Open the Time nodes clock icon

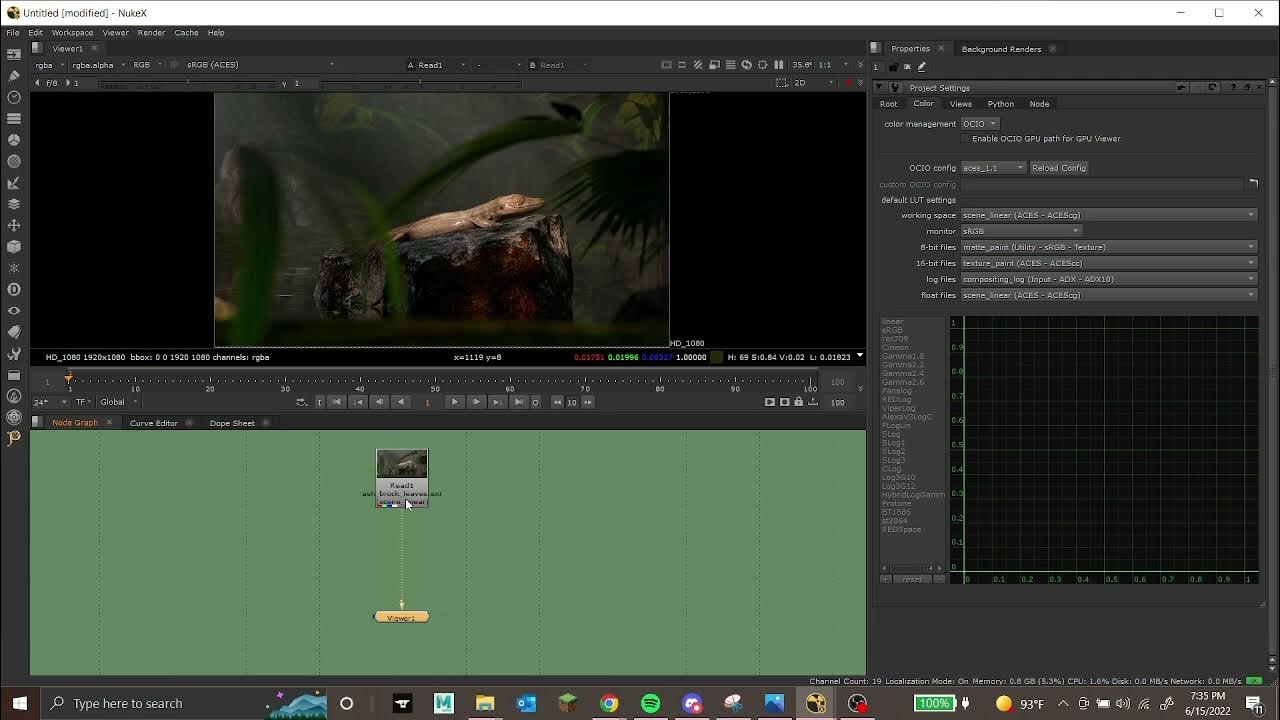(x=14, y=97)
